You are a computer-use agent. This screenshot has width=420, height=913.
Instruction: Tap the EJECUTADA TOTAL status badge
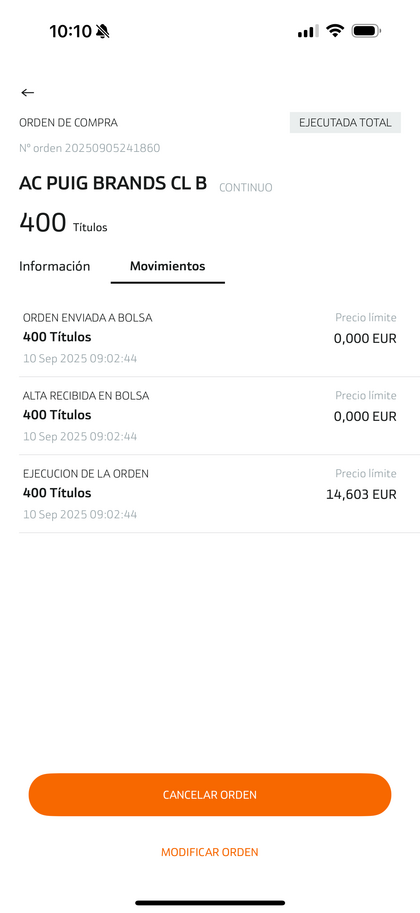click(345, 123)
